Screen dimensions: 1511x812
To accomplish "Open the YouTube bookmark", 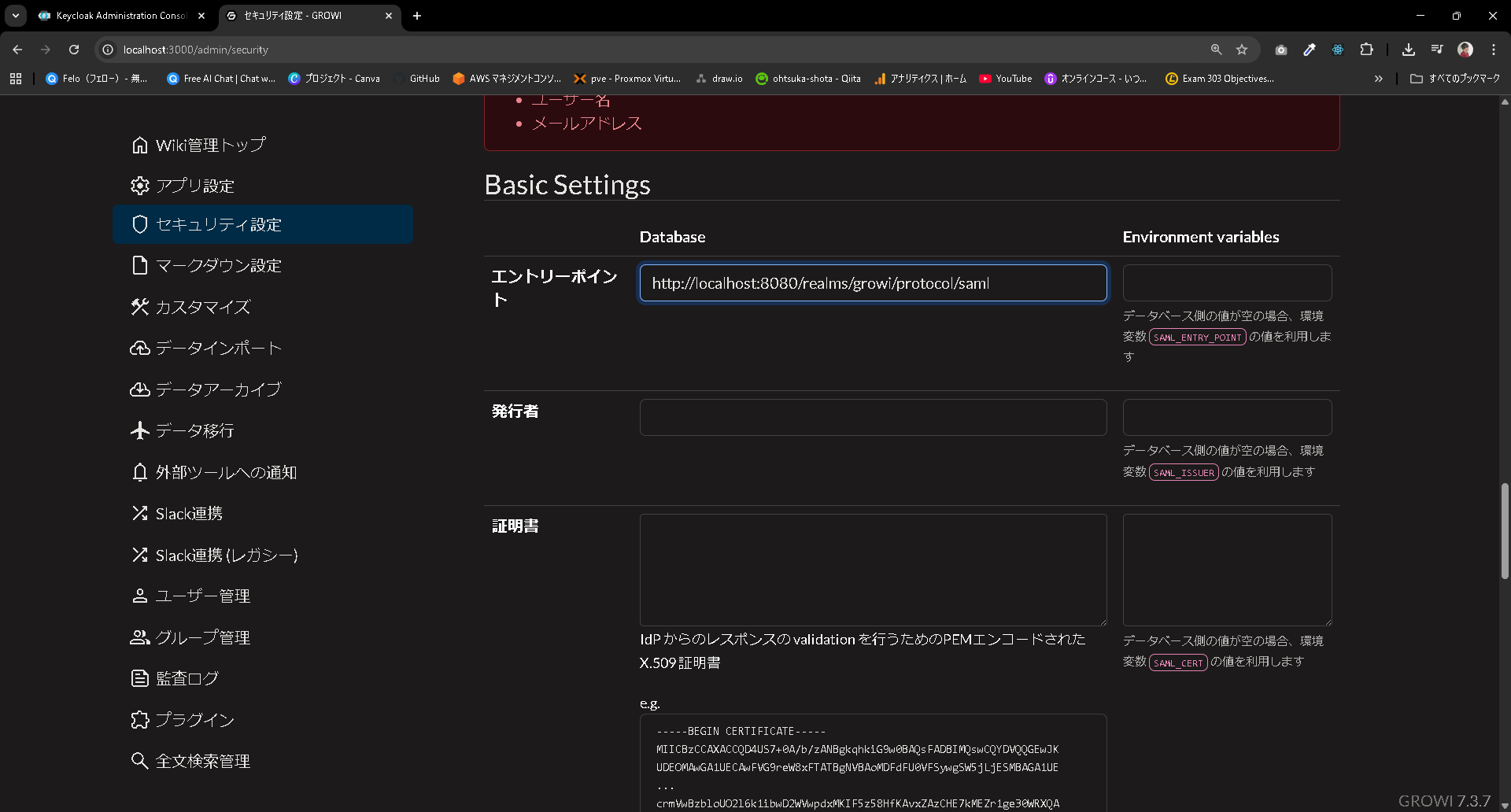I will pyautogui.click(x=1006, y=79).
